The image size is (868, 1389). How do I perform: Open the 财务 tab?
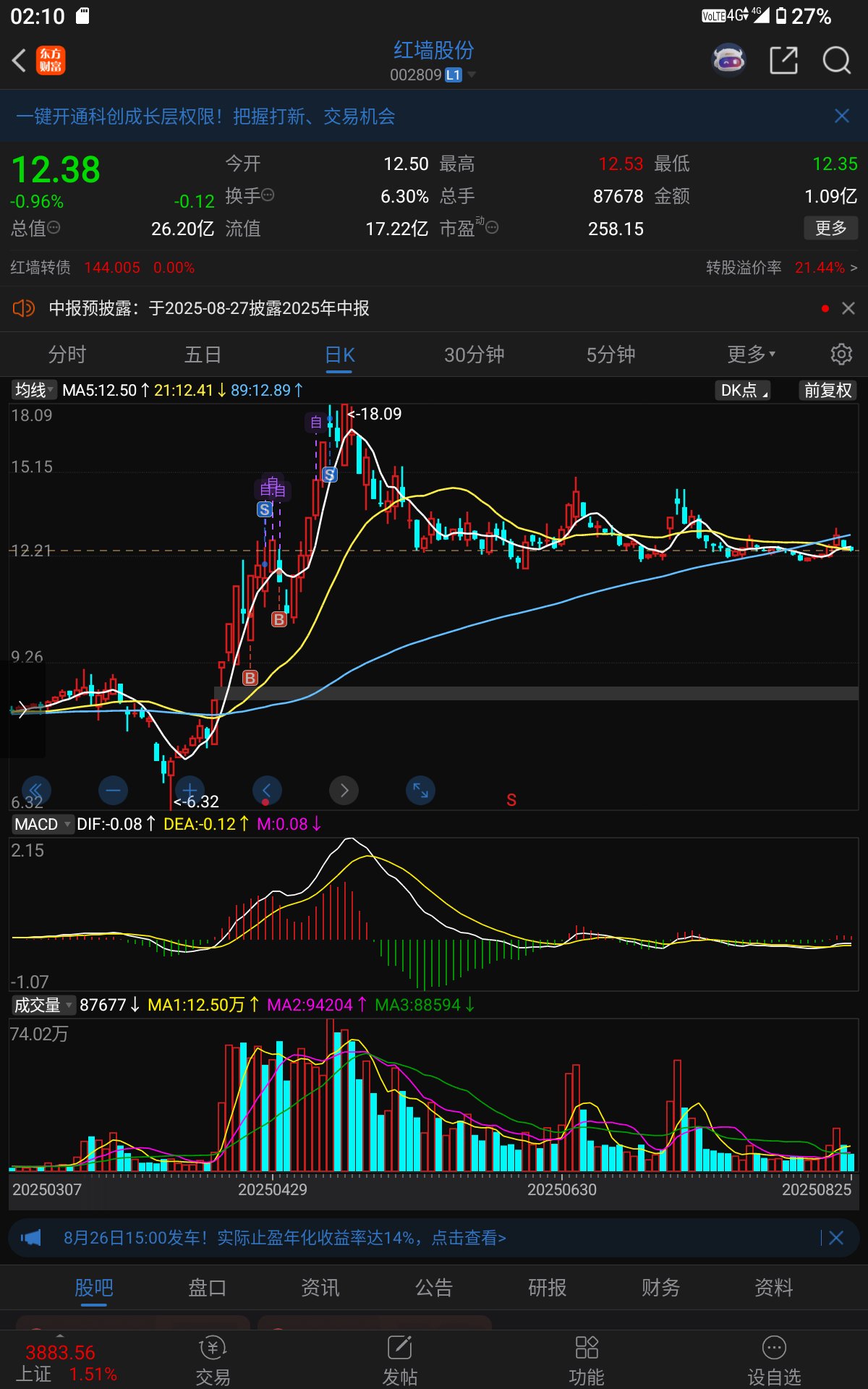click(x=660, y=1288)
